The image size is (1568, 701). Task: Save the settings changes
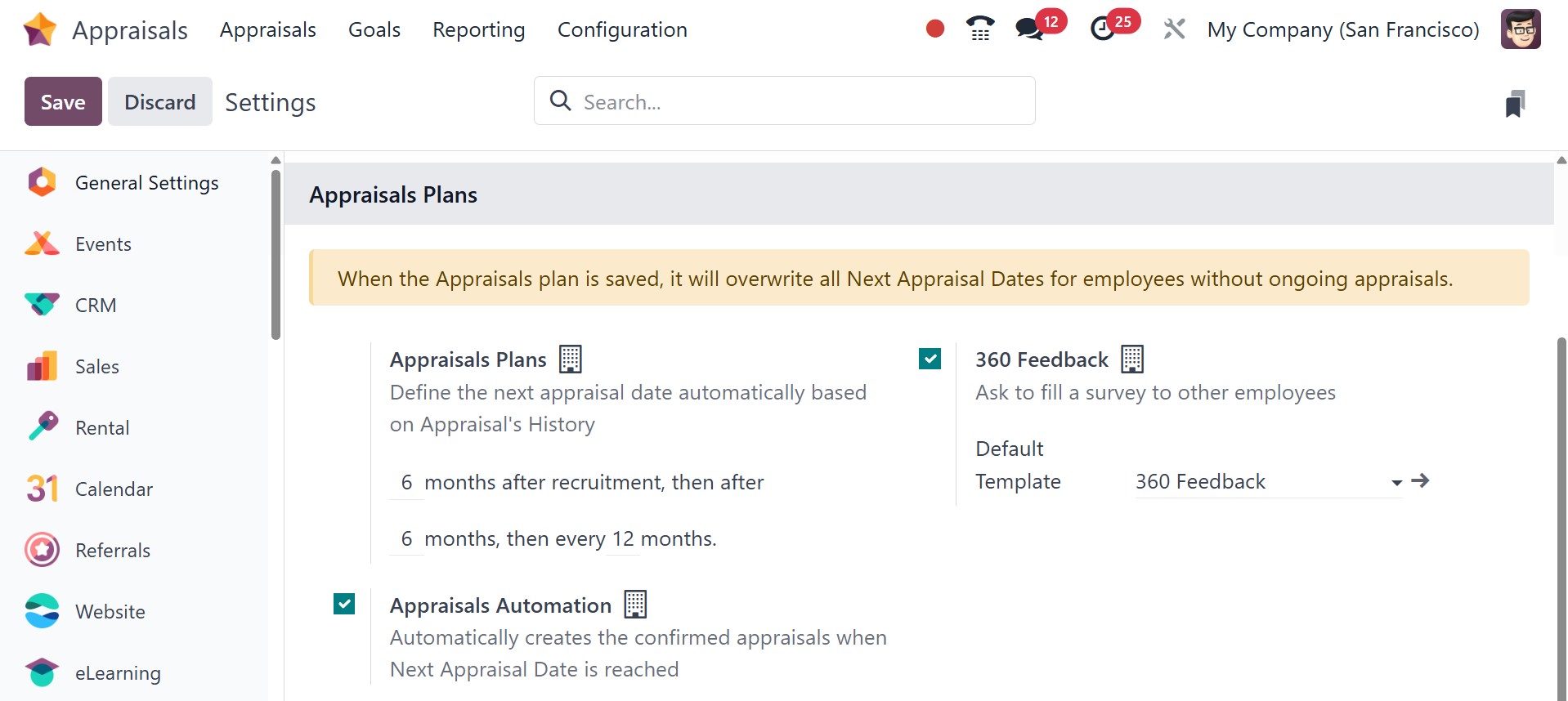point(63,101)
